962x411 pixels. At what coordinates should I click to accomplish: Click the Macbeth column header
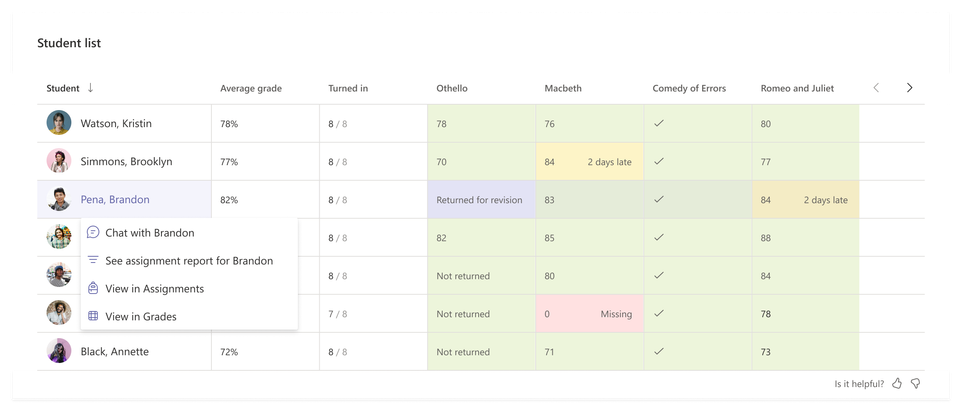click(563, 88)
